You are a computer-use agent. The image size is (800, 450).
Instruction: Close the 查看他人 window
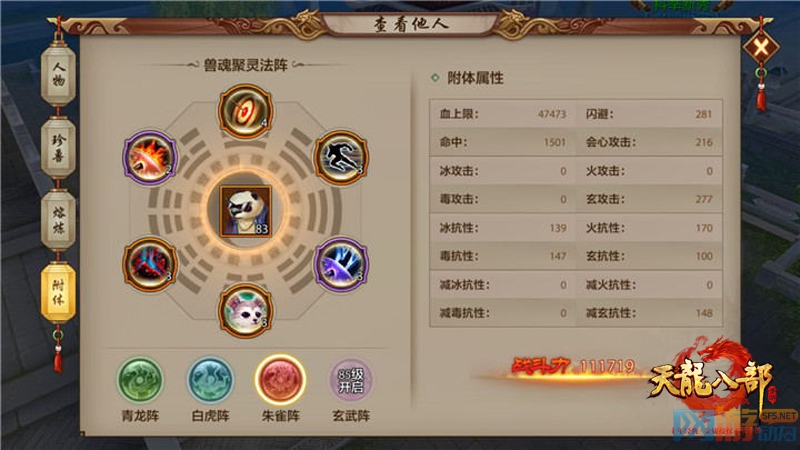pyautogui.click(x=761, y=48)
